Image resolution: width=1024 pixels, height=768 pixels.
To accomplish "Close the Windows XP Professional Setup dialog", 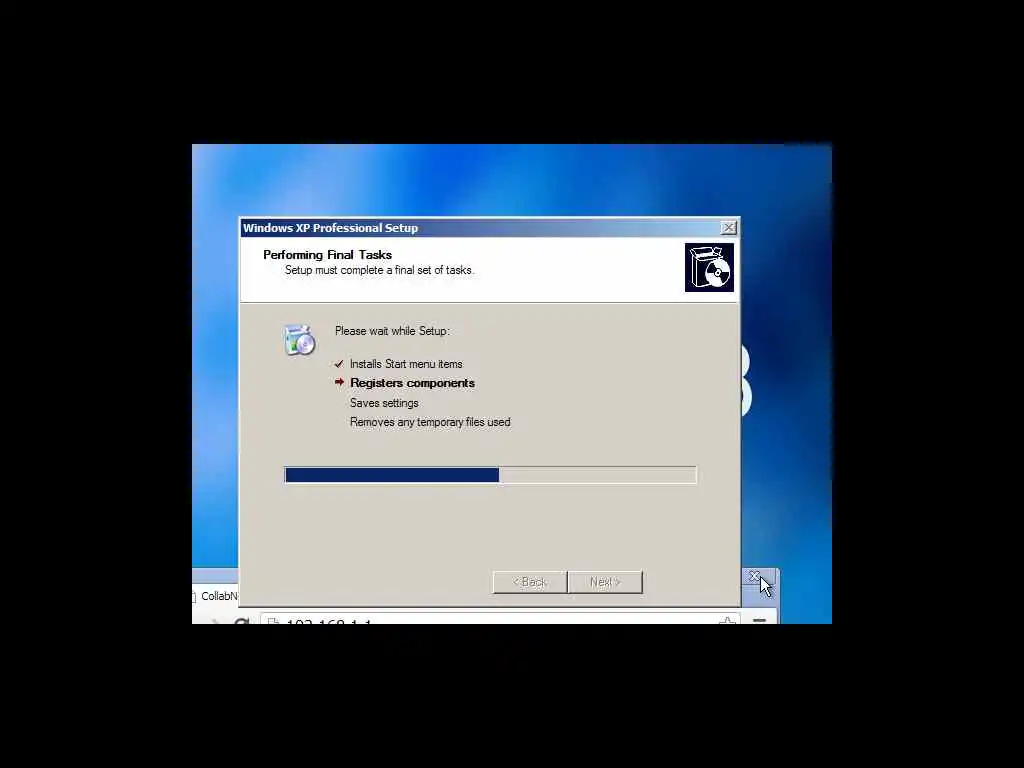I will tap(728, 227).
